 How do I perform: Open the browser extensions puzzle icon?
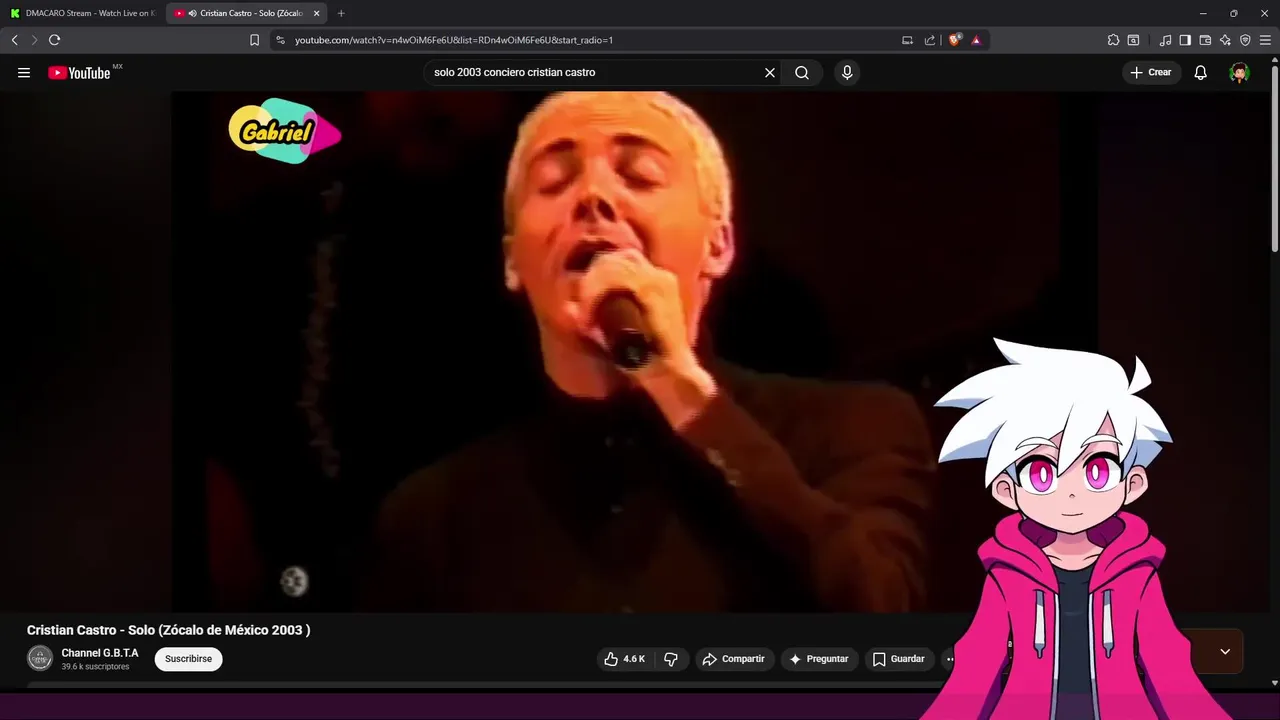click(1113, 40)
